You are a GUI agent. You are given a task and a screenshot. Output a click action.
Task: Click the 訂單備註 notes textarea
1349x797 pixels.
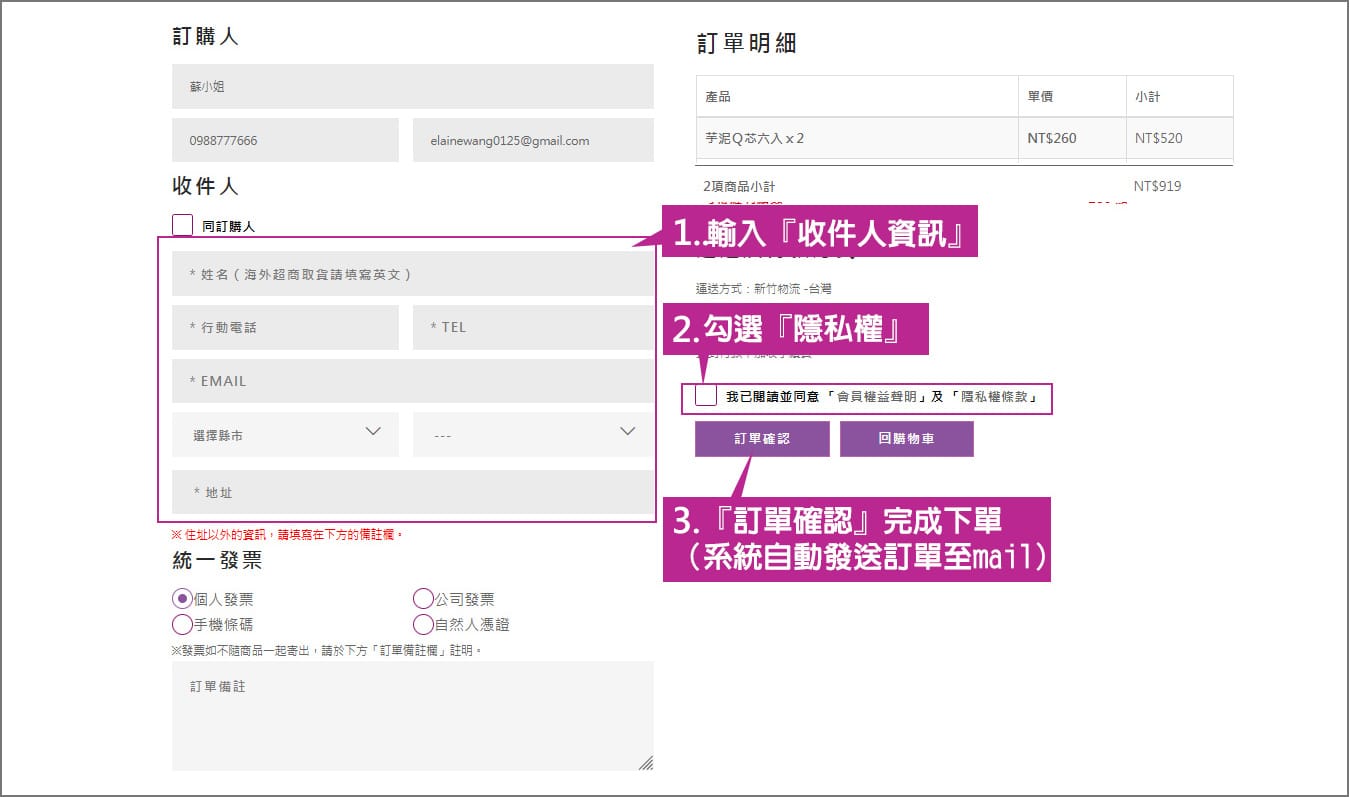[413, 716]
